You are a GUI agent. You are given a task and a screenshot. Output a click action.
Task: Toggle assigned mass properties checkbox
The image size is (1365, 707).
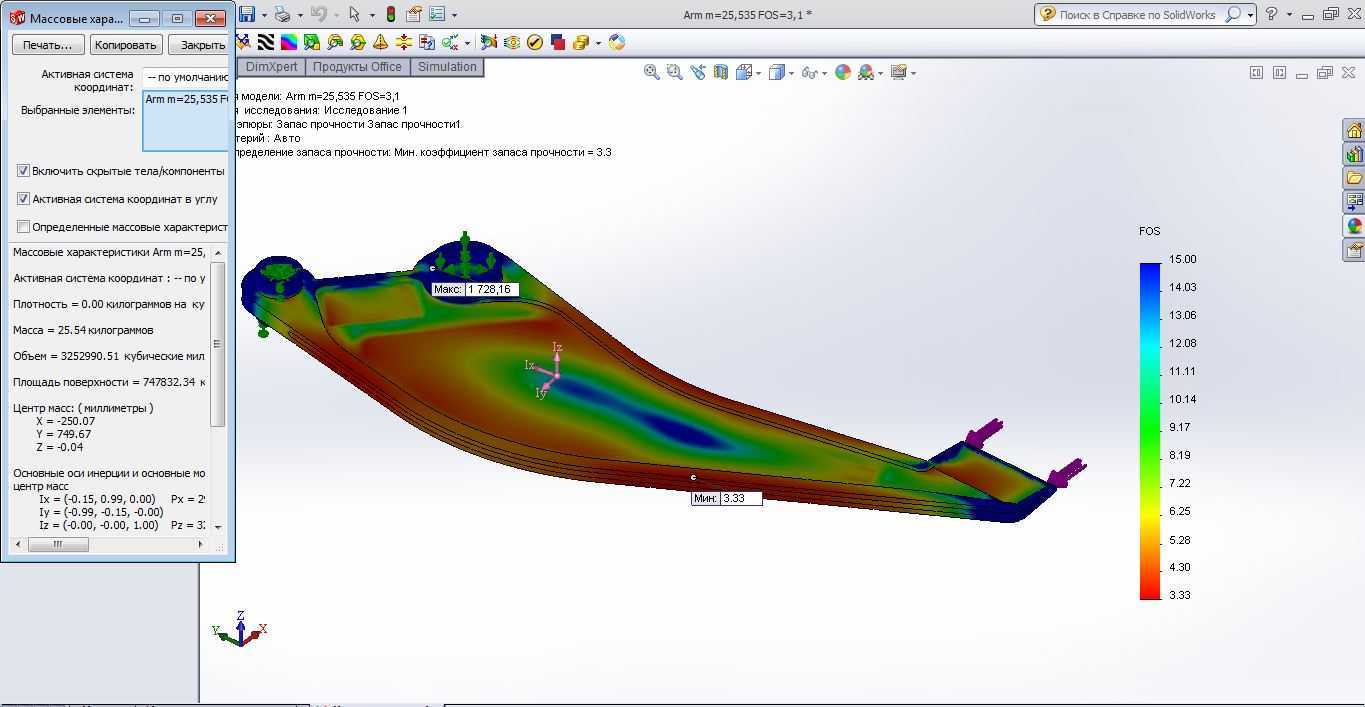(23, 227)
